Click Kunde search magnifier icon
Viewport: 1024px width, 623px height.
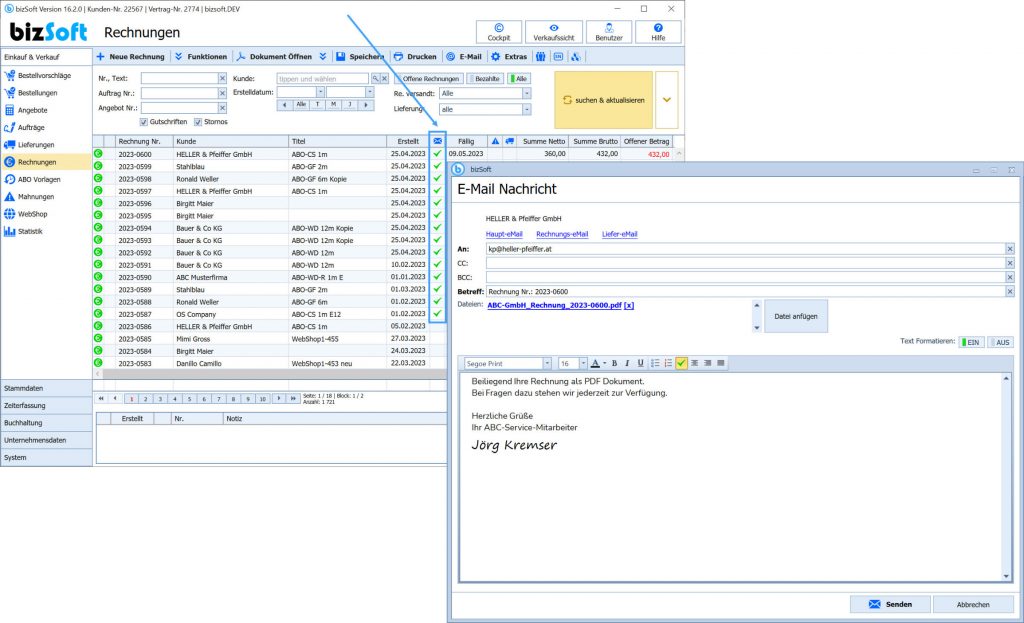[376, 79]
